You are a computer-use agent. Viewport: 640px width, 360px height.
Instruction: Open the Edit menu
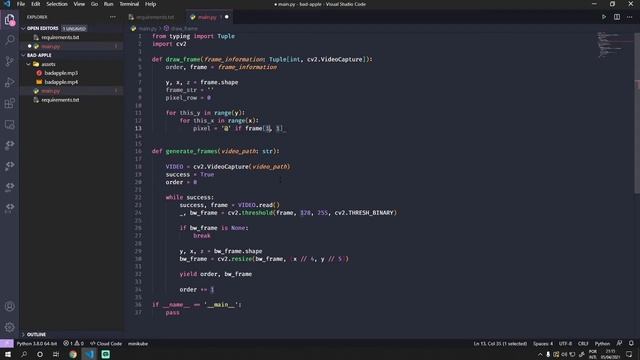coord(36,4)
